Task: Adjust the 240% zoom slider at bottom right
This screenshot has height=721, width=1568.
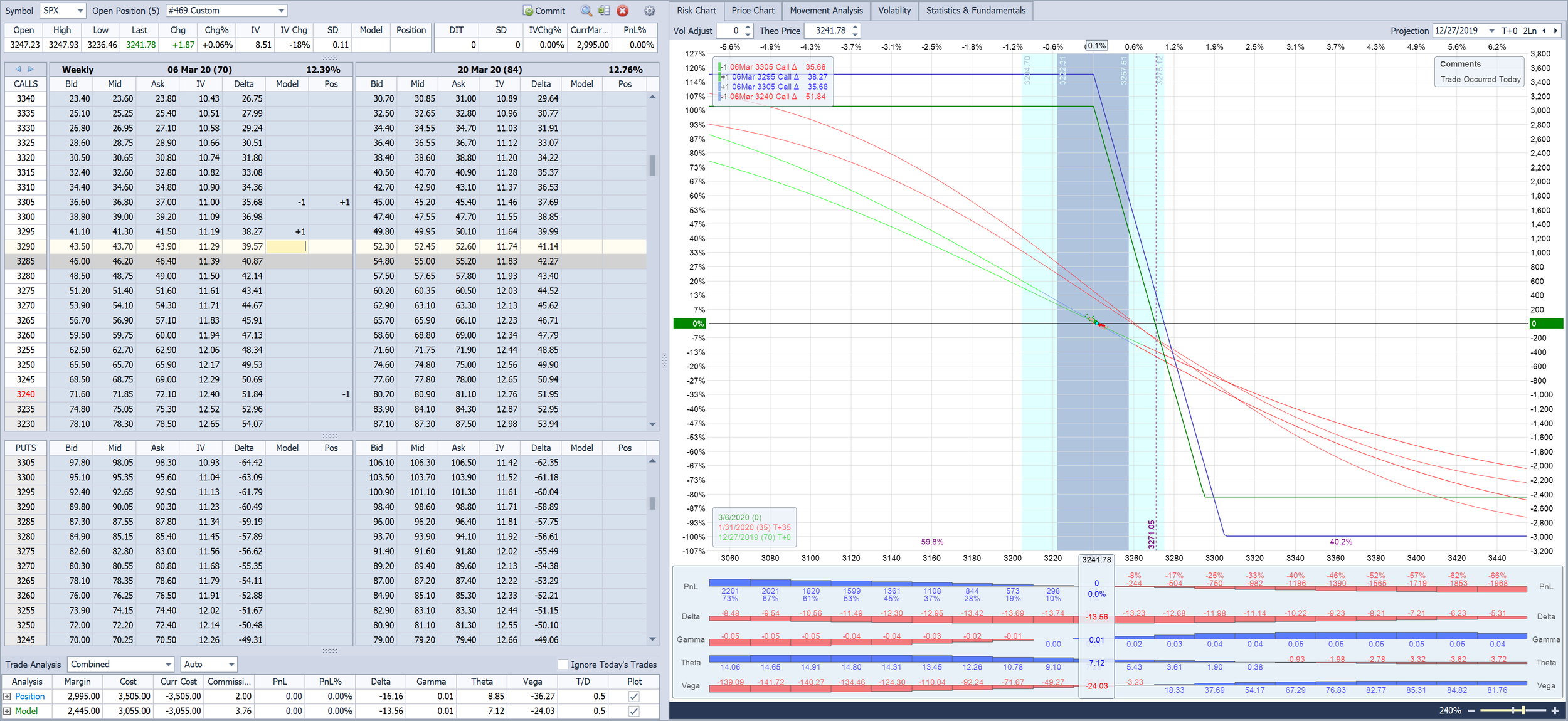Action: 1522,710
